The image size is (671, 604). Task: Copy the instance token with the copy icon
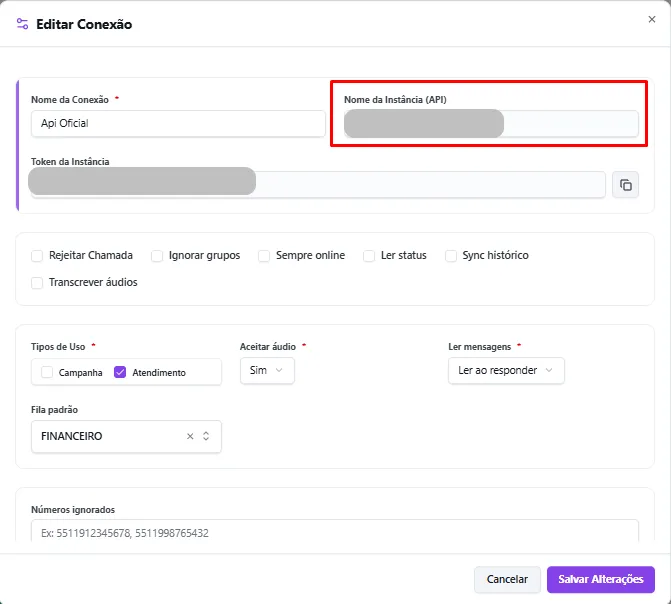point(625,185)
